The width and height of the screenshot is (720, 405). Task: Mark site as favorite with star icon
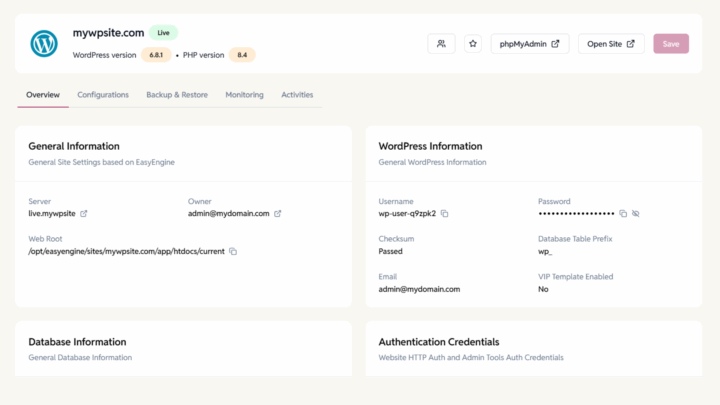(x=472, y=44)
